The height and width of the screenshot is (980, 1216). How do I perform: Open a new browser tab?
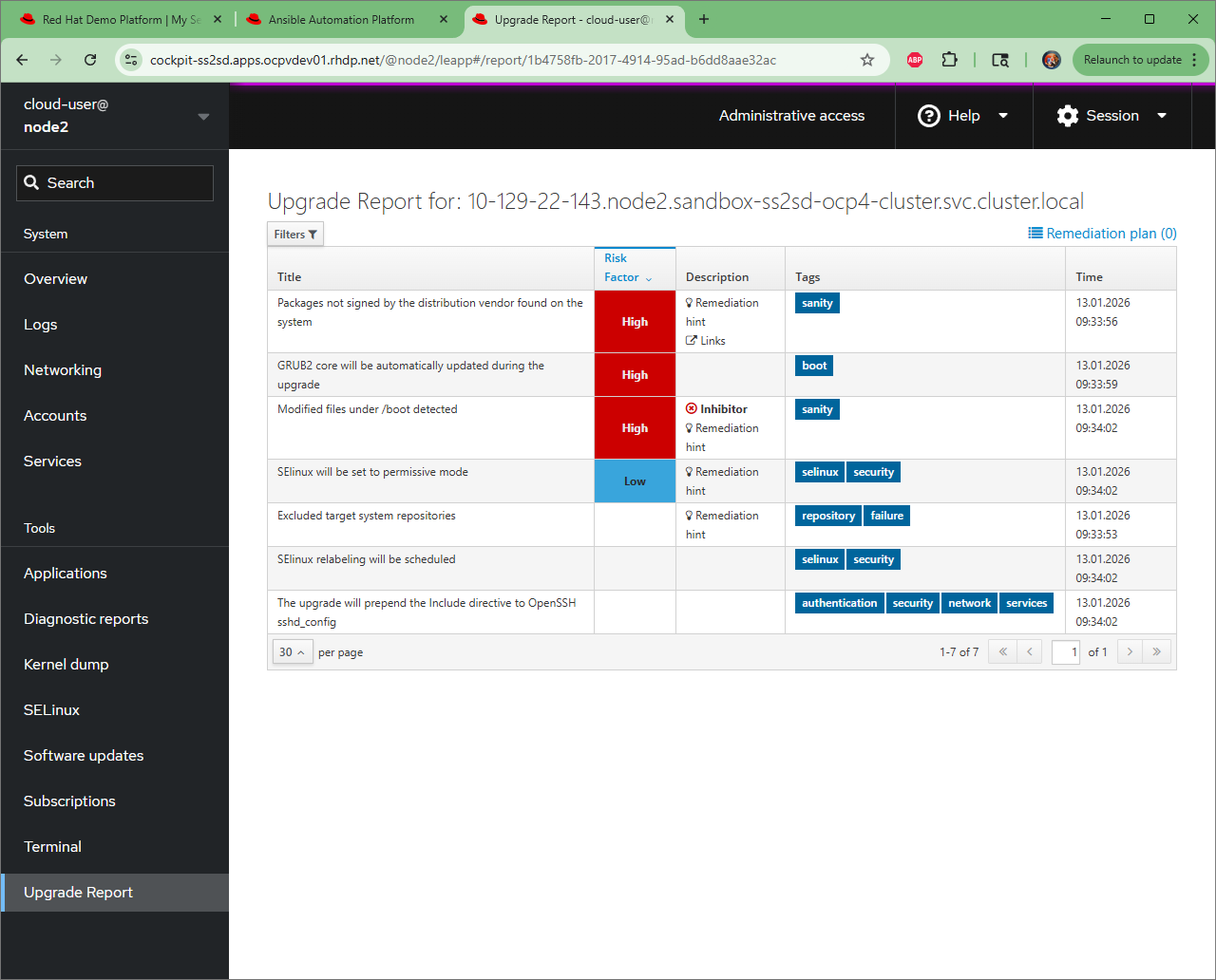[704, 19]
